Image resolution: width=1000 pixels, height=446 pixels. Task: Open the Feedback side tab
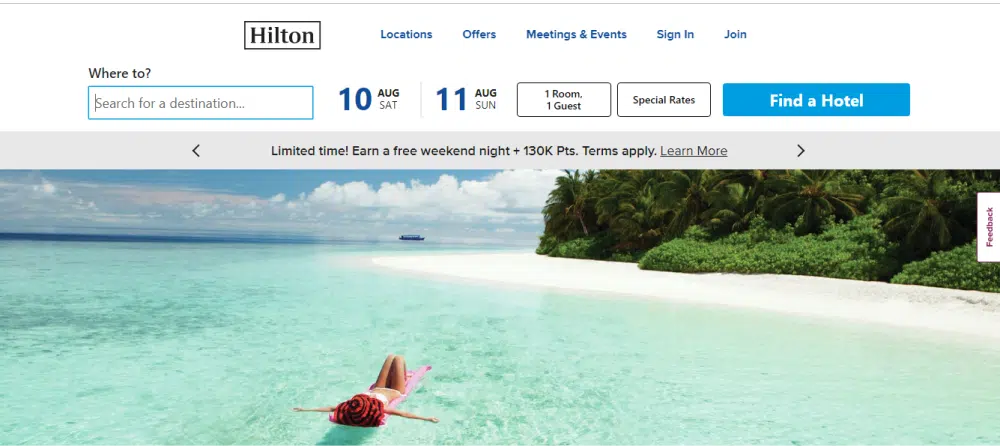(x=989, y=227)
